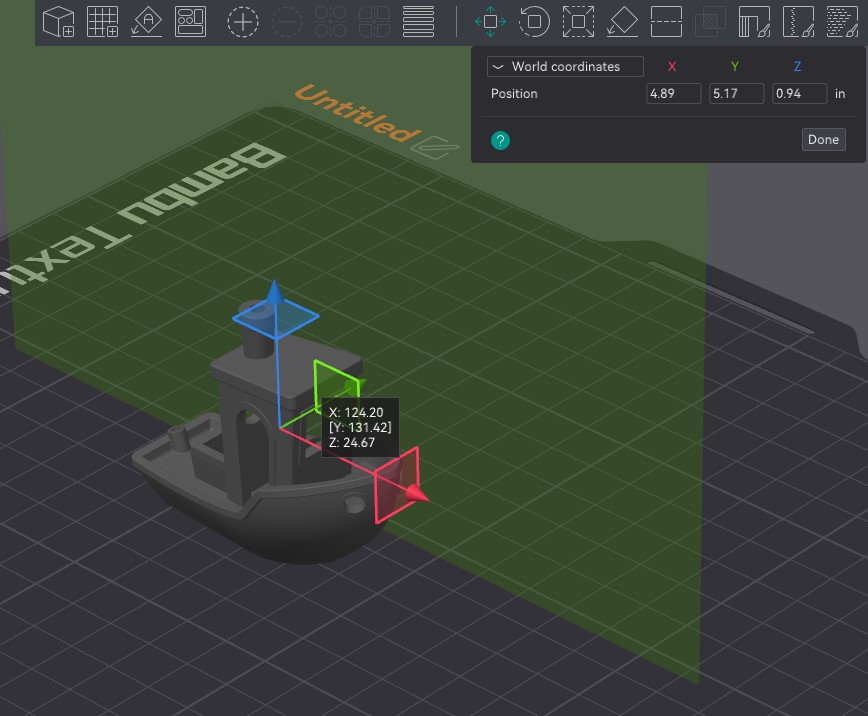Select the Move tool icon
This screenshot has width=868, height=716.
[x=490, y=22]
